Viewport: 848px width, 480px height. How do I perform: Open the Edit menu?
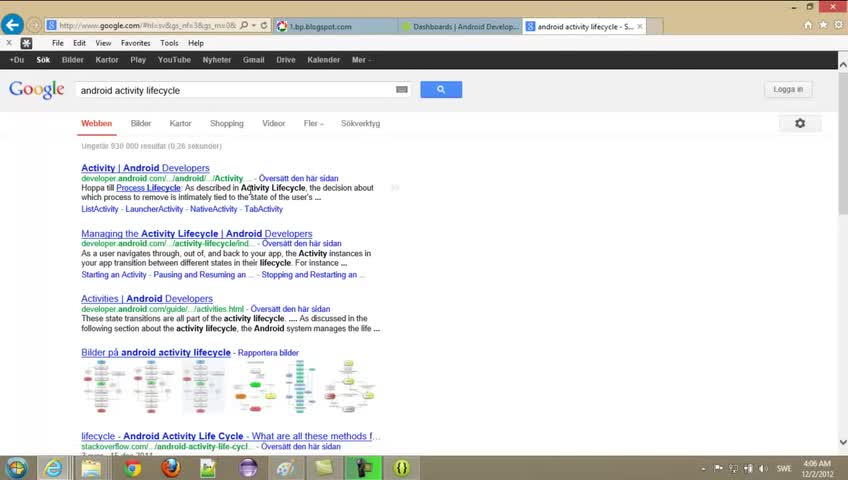click(x=80, y=43)
